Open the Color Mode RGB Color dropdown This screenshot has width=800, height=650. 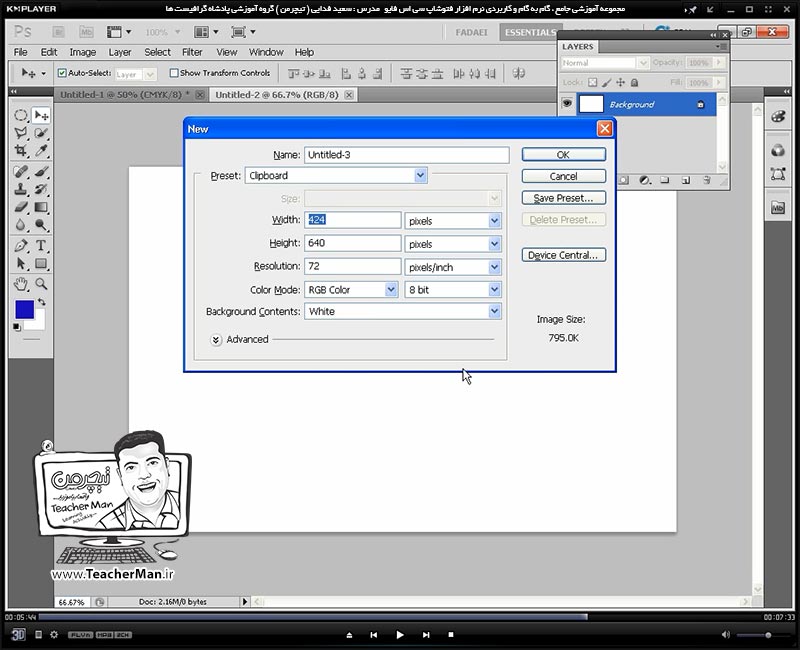[x=351, y=290]
